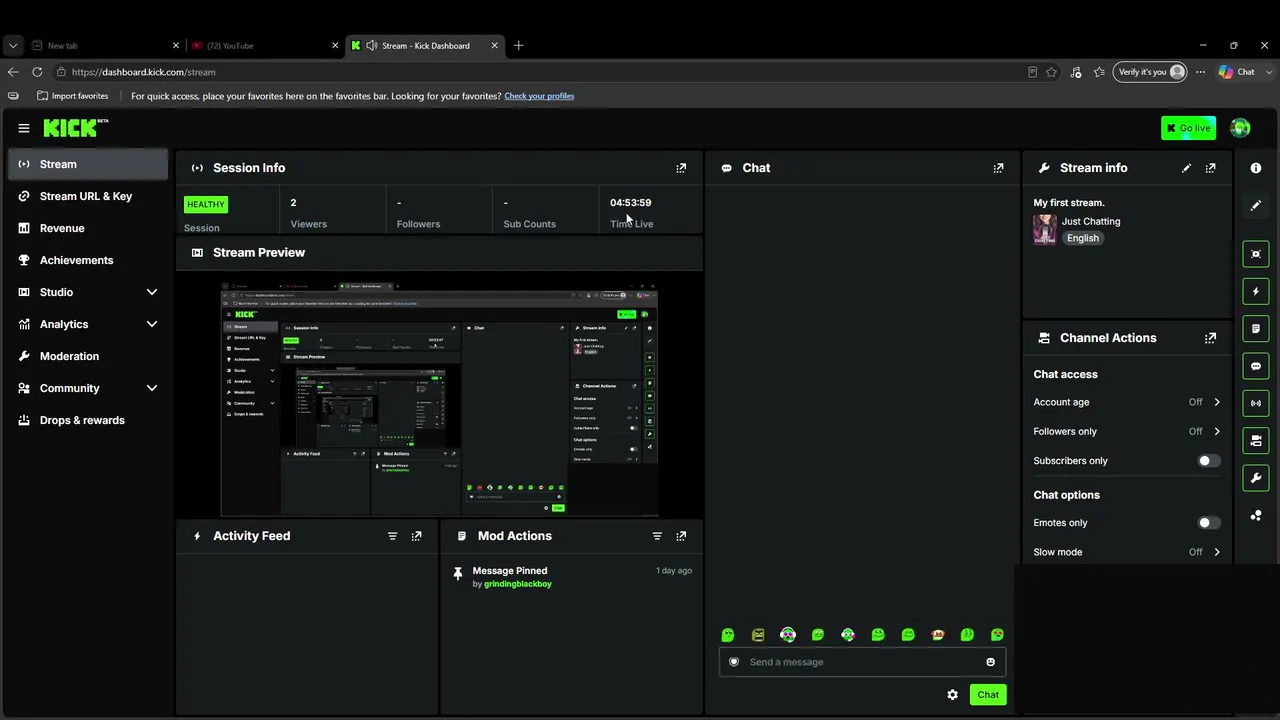The height and width of the screenshot is (720, 1280).
Task: Toggle Stream Preview widget in right rail
Action: click(1256, 254)
